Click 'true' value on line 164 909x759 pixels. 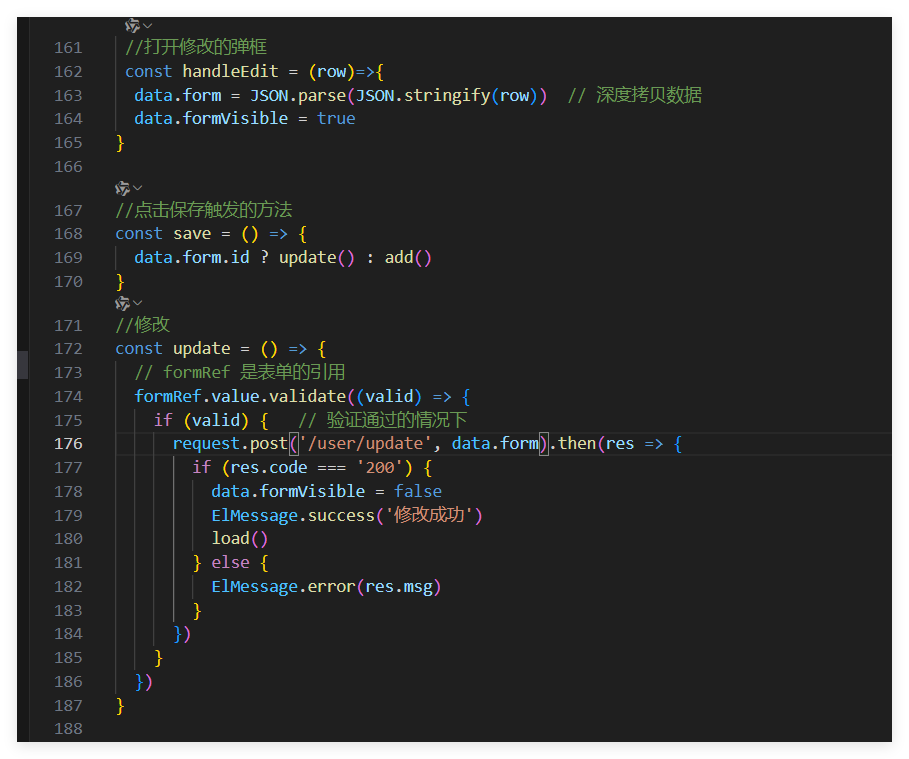click(x=336, y=119)
